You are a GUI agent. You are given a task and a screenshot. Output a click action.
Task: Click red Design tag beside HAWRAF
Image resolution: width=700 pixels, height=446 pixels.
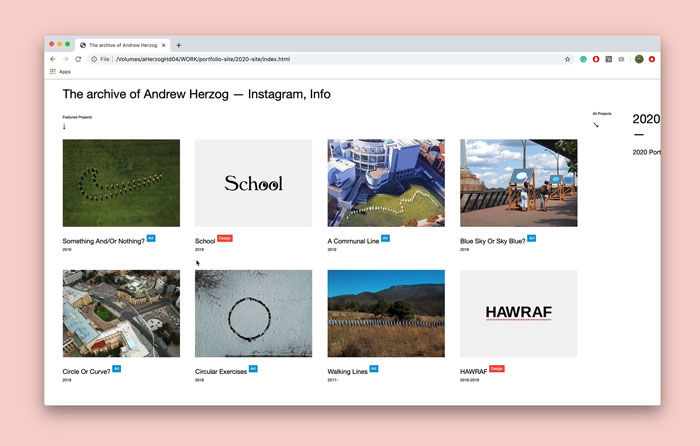point(497,369)
